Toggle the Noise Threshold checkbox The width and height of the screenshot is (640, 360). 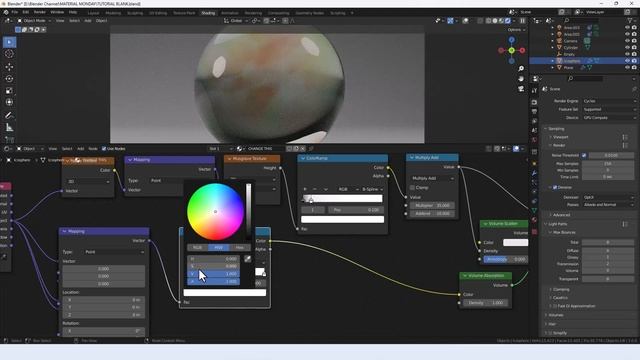point(584,155)
